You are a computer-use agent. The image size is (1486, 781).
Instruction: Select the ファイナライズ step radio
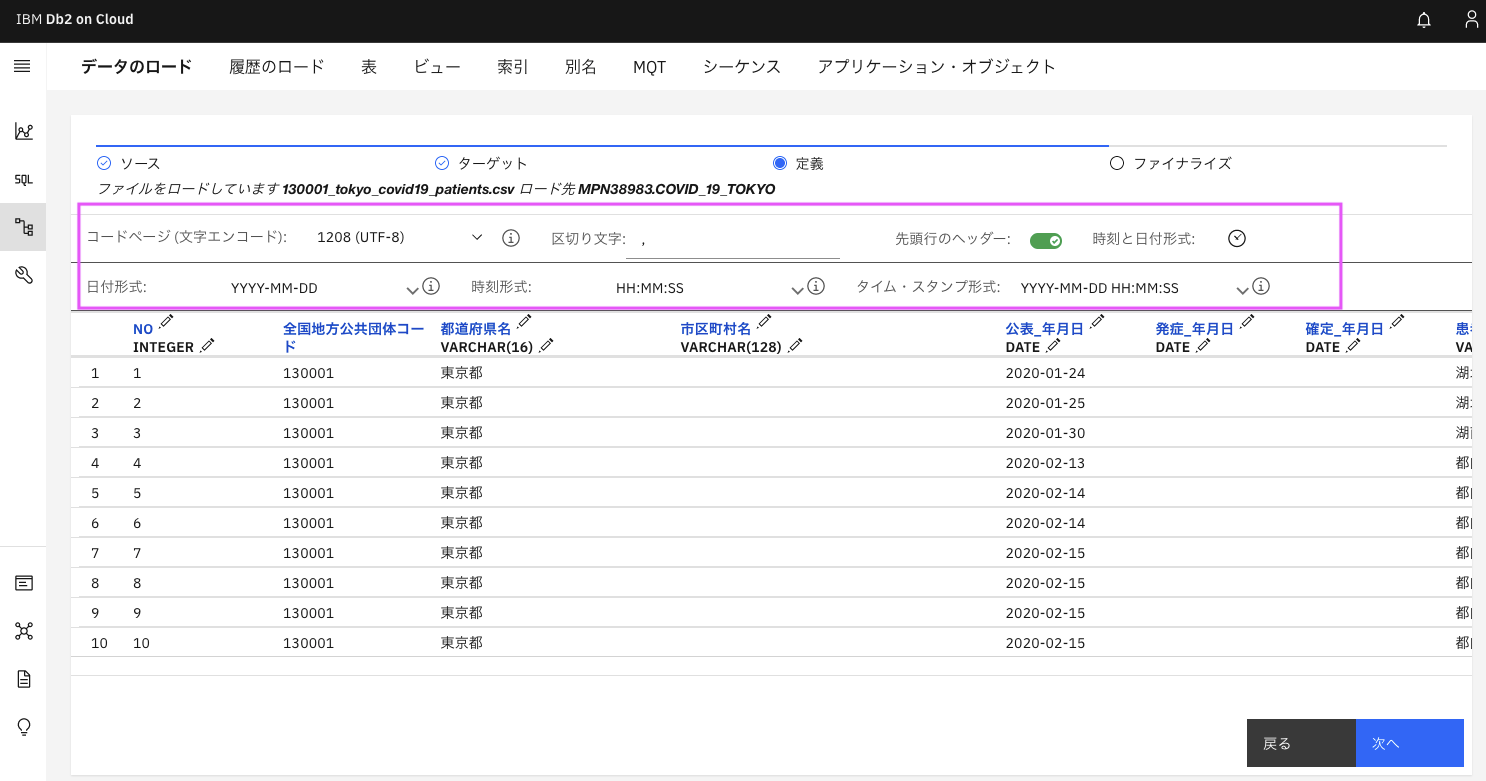(1117, 163)
